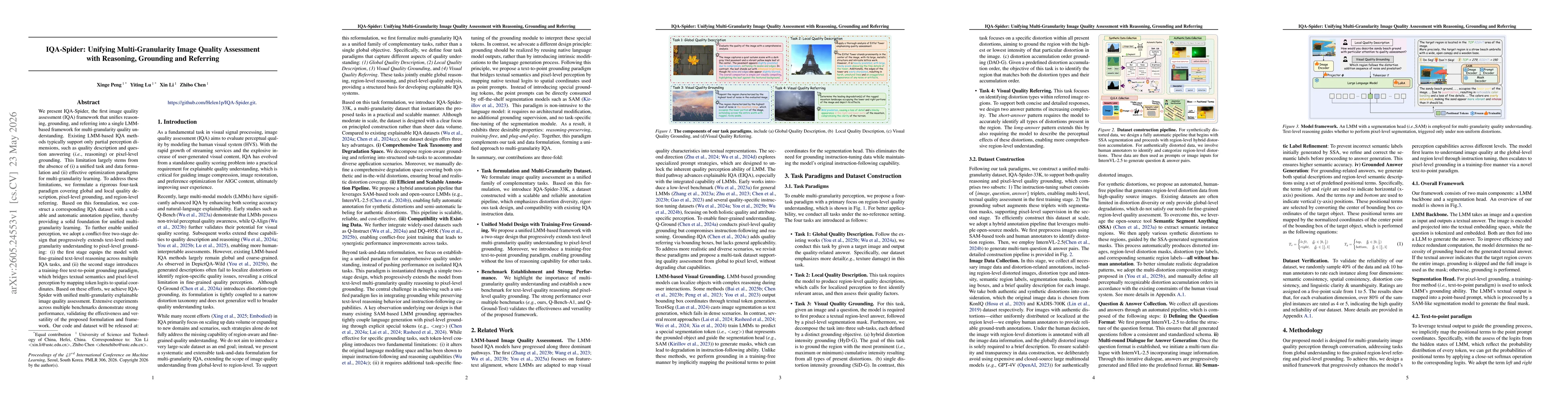The width and height of the screenshot is (1568, 406).
Task: Click the Abstract heading
Action: click(88, 102)
